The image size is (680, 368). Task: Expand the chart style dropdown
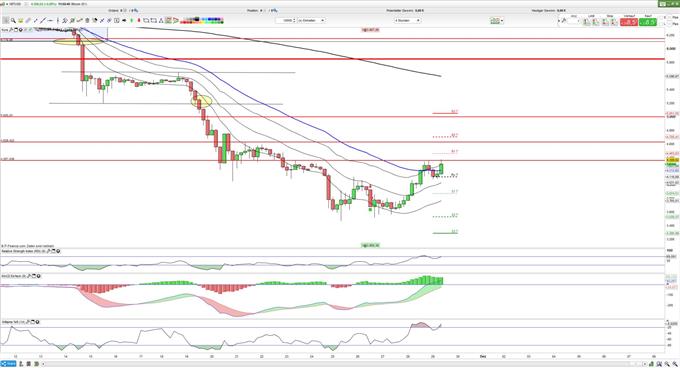click(497, 20)
